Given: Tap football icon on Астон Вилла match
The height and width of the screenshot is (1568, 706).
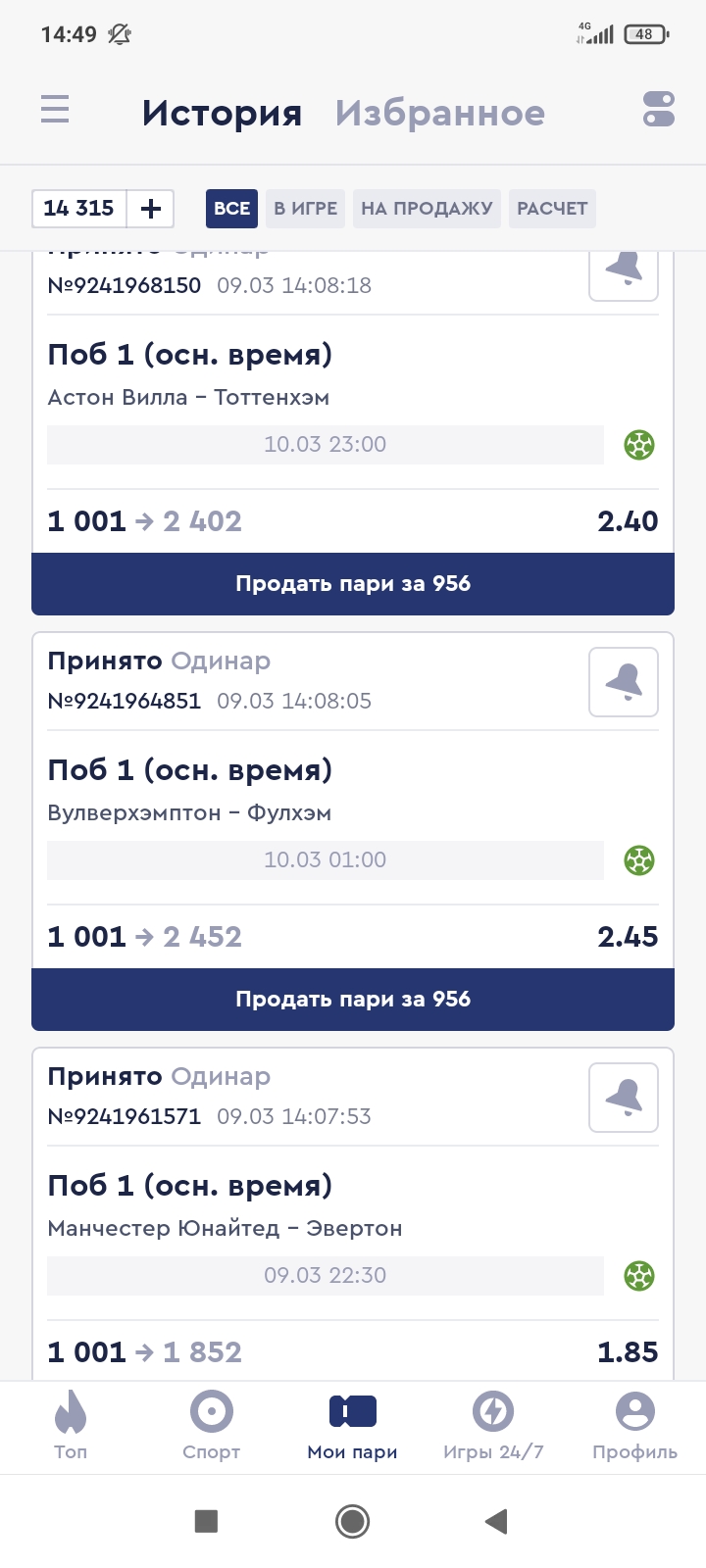Looking at the screenshot, I should [639, 445].
